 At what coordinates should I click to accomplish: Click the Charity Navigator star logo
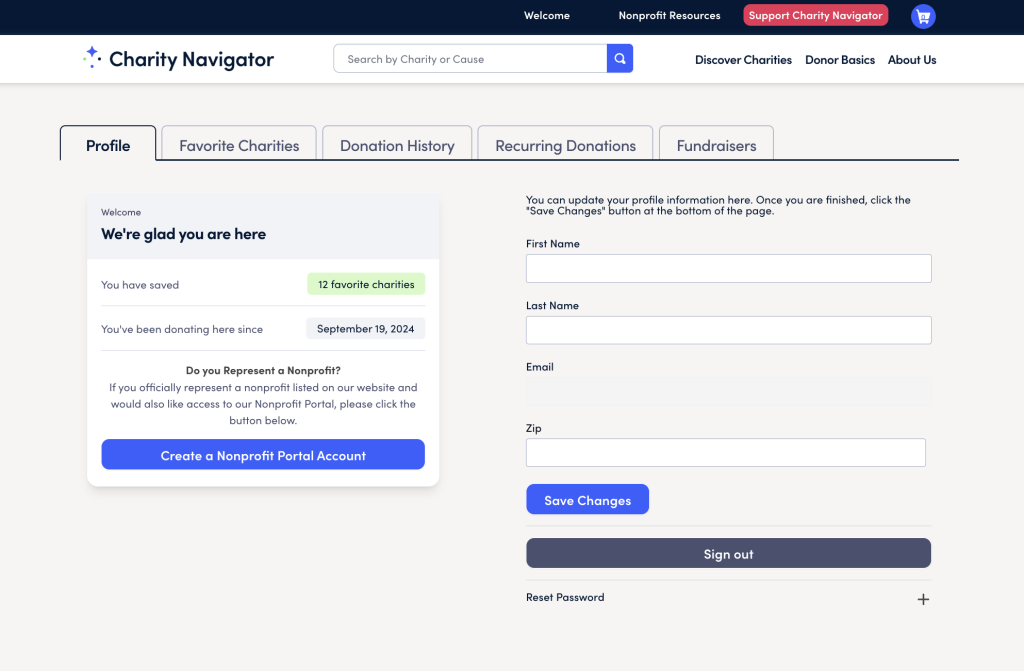[x=92, y=57]
